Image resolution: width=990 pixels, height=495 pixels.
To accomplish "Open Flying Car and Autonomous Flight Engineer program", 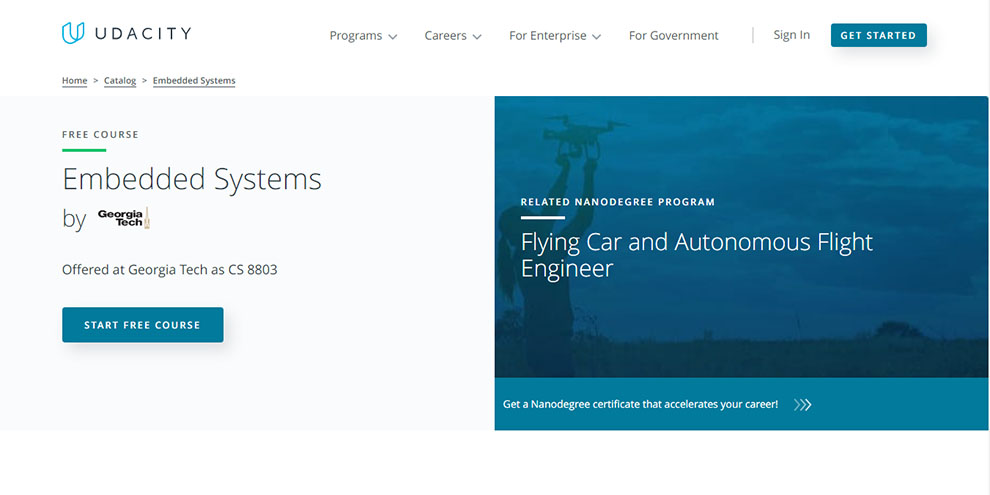I will pos(696,255).
